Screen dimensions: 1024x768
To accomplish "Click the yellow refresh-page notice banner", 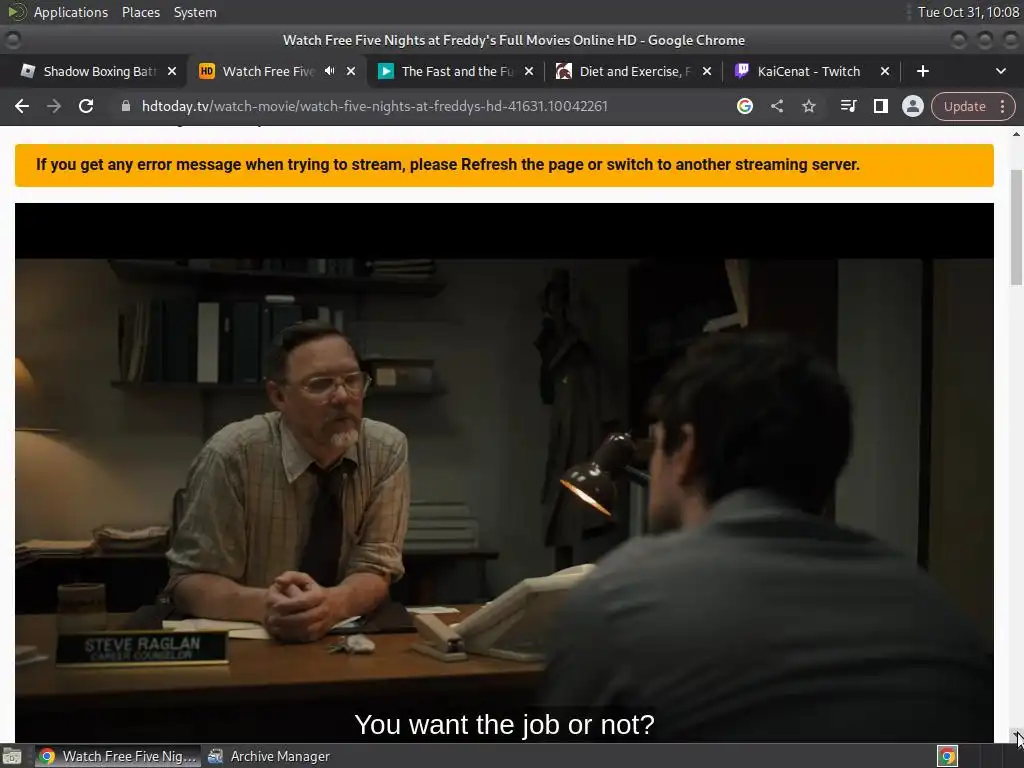I will (504, 165).
